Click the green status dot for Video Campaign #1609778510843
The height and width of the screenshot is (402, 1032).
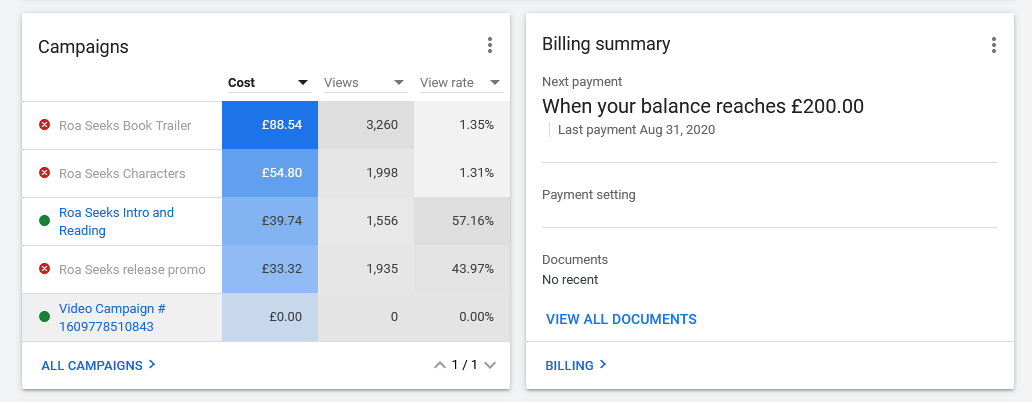44,317
